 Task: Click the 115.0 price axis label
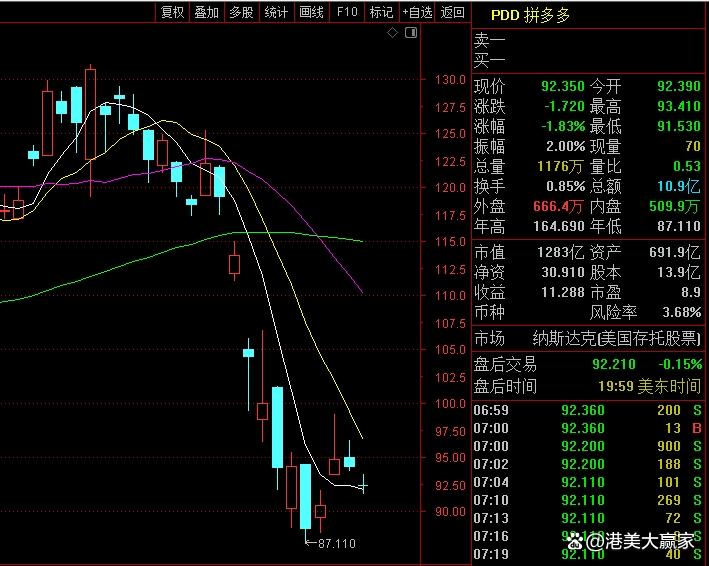click(x=450, y=242)
